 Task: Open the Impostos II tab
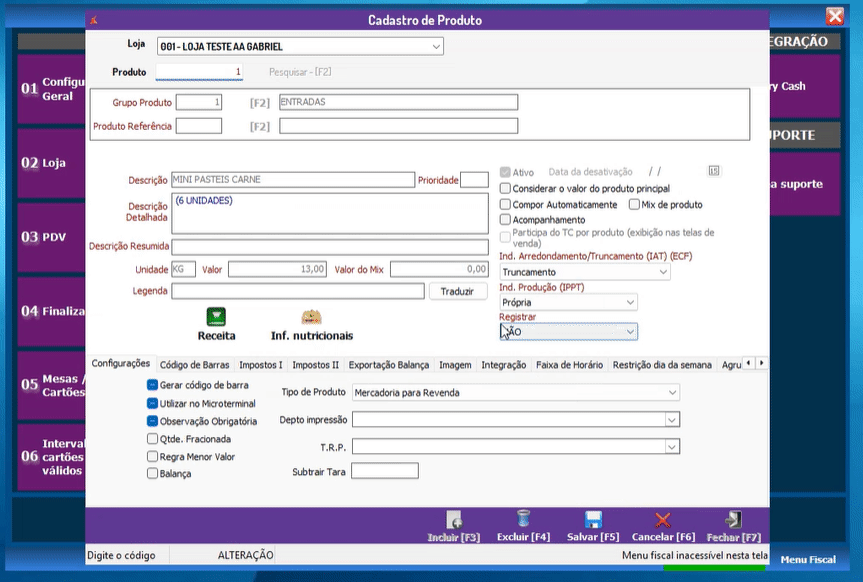315,365
